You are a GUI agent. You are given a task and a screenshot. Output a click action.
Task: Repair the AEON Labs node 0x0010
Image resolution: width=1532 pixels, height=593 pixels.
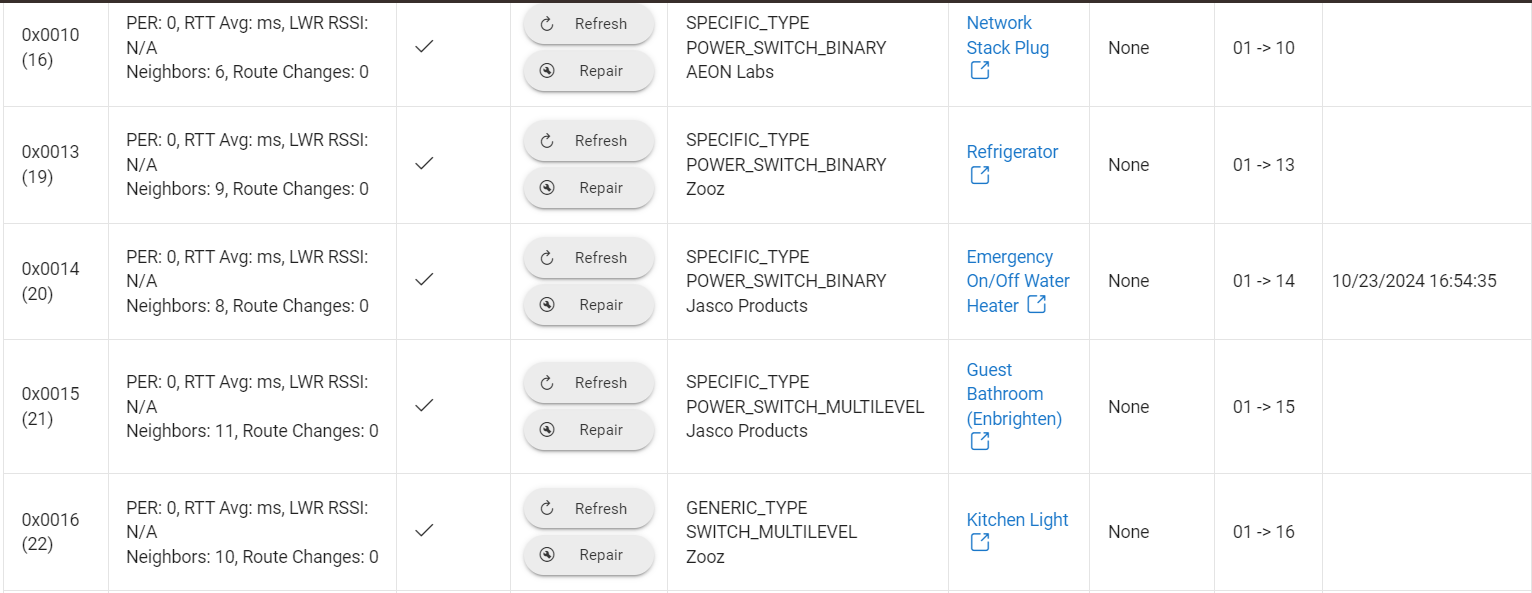pyautogui.click(x=589, y=71)
